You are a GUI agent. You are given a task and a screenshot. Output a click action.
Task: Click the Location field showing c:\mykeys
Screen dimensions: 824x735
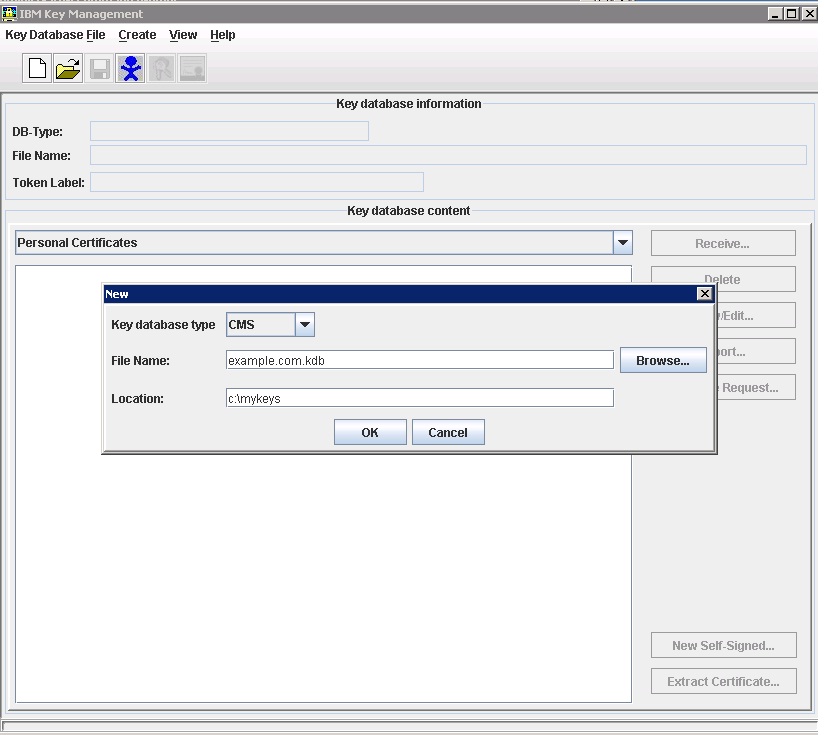click(420, 397)
